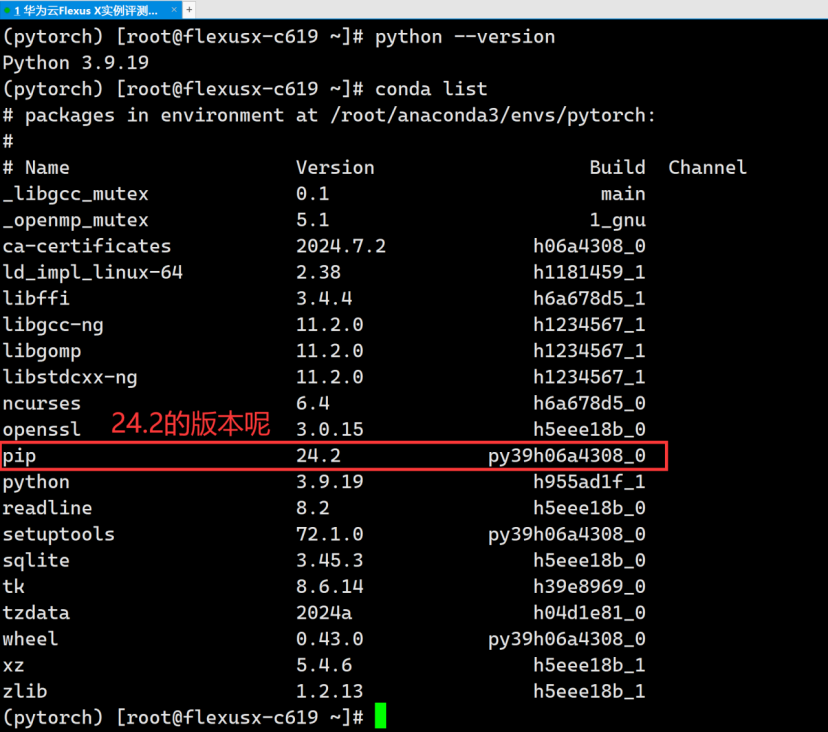Image resolution: width=828 pixels, height=732 pixels.
Task: Click build '1_gnu' of _openmp_mutex
Action: 617,220
